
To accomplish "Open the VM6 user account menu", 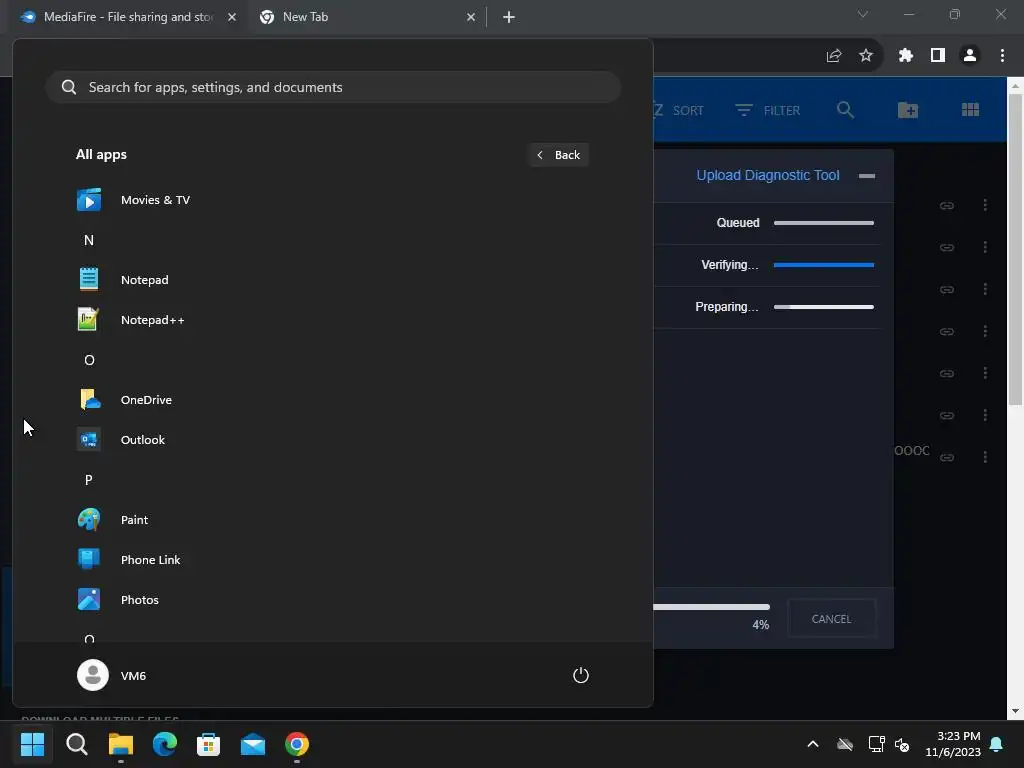I will (112, 675).
